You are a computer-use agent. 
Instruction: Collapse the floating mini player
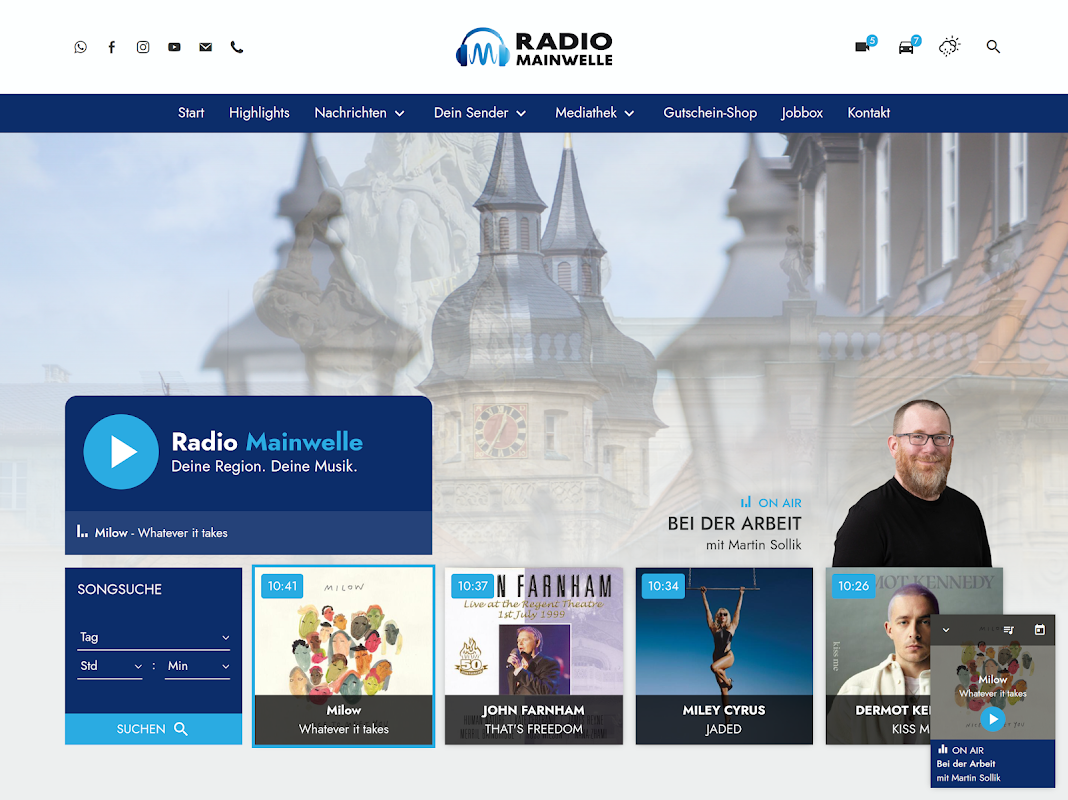coord(946,630)
